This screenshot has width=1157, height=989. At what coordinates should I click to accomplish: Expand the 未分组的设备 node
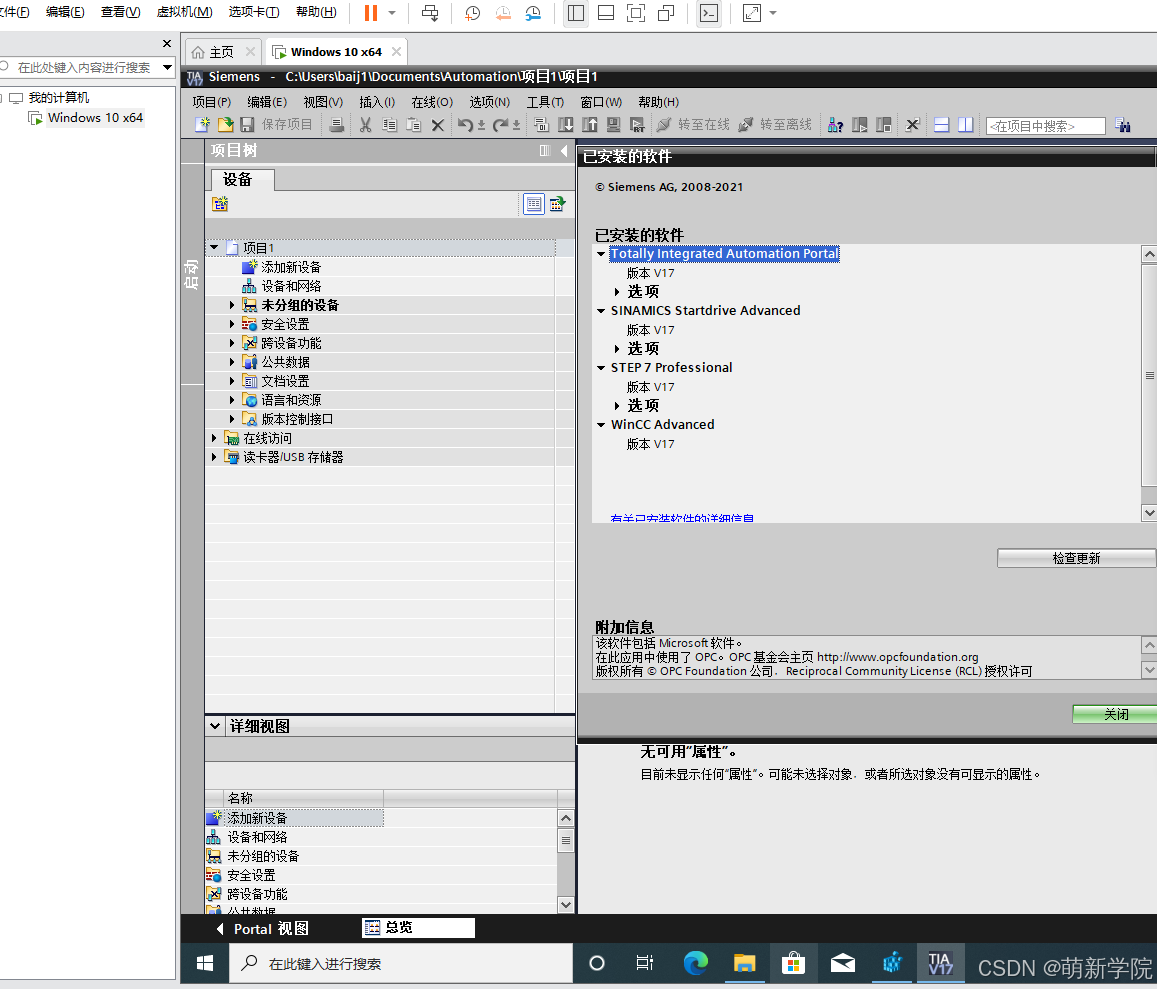(232, 305)
